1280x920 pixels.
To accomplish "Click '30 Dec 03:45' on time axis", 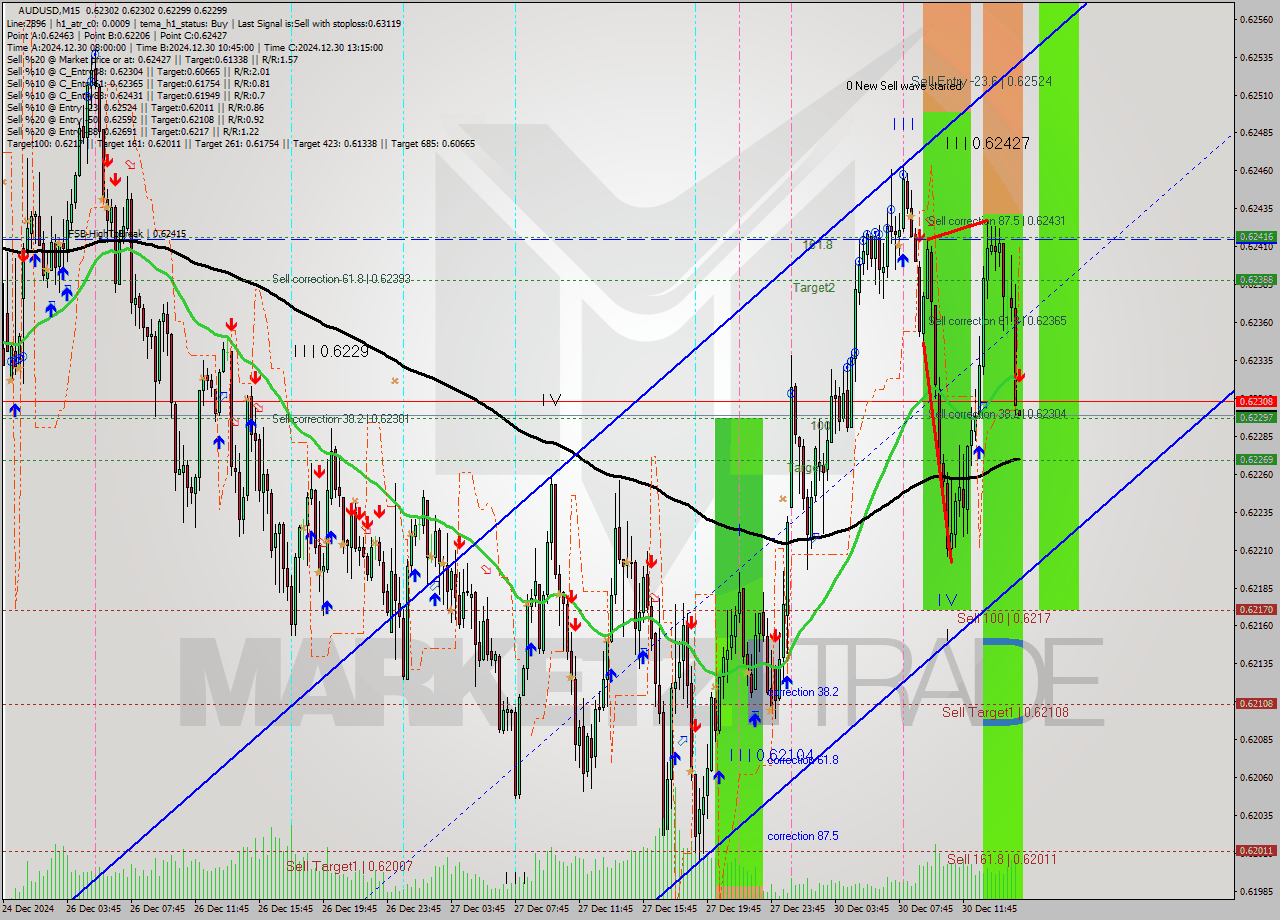I will 862,909.
